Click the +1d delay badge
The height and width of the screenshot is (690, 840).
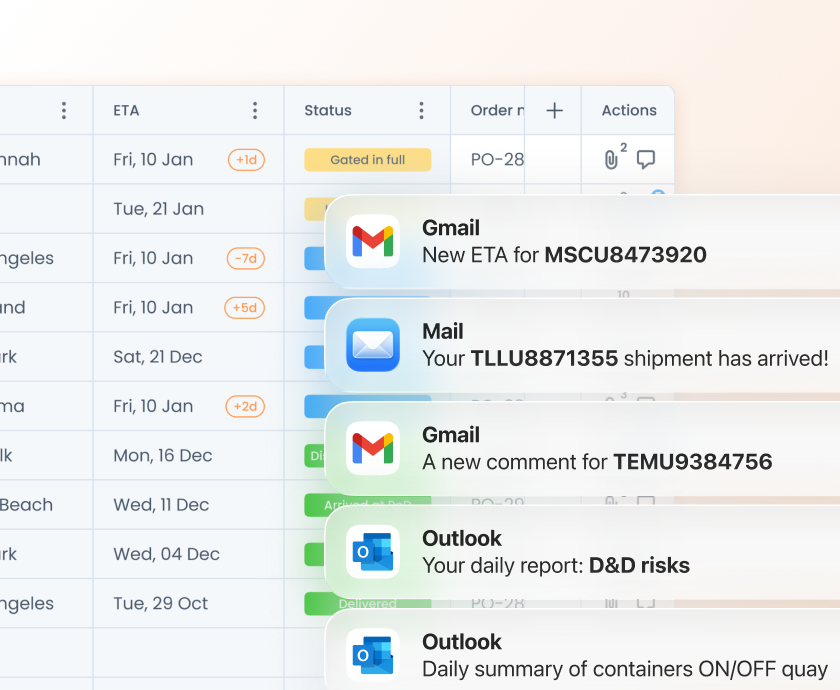coord(246,160)
